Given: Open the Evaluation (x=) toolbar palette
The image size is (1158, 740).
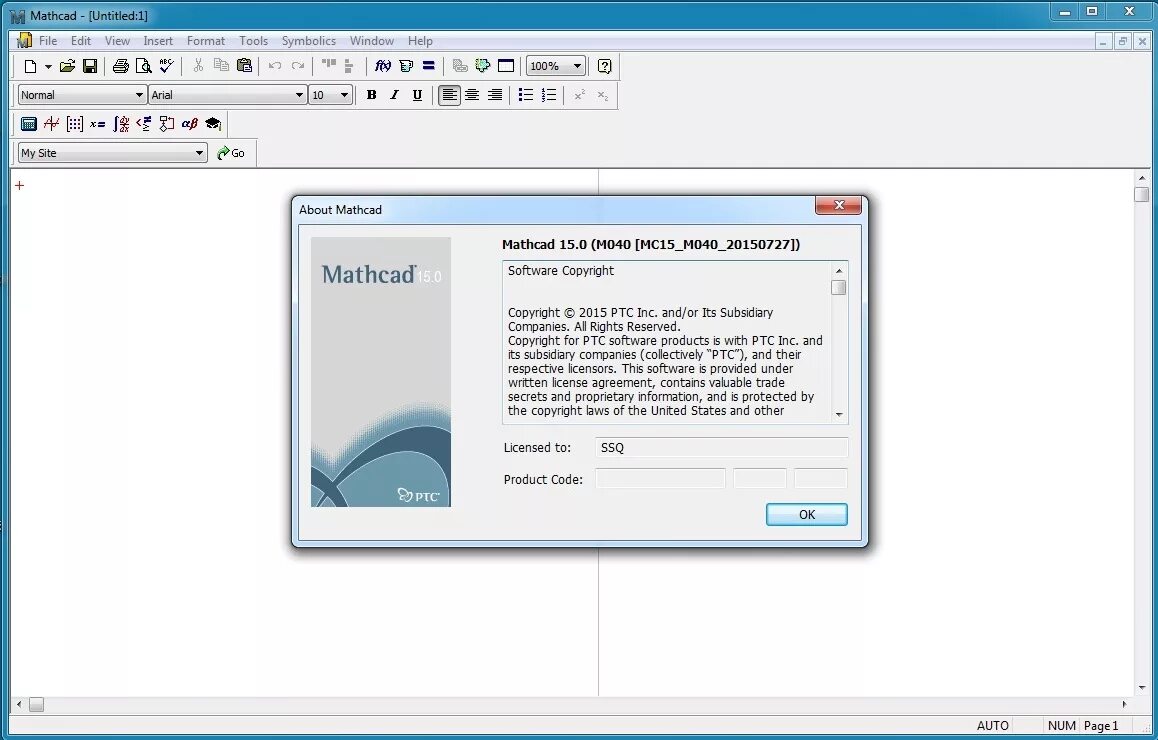Looking at the screenshot, I should click(97, 124).
